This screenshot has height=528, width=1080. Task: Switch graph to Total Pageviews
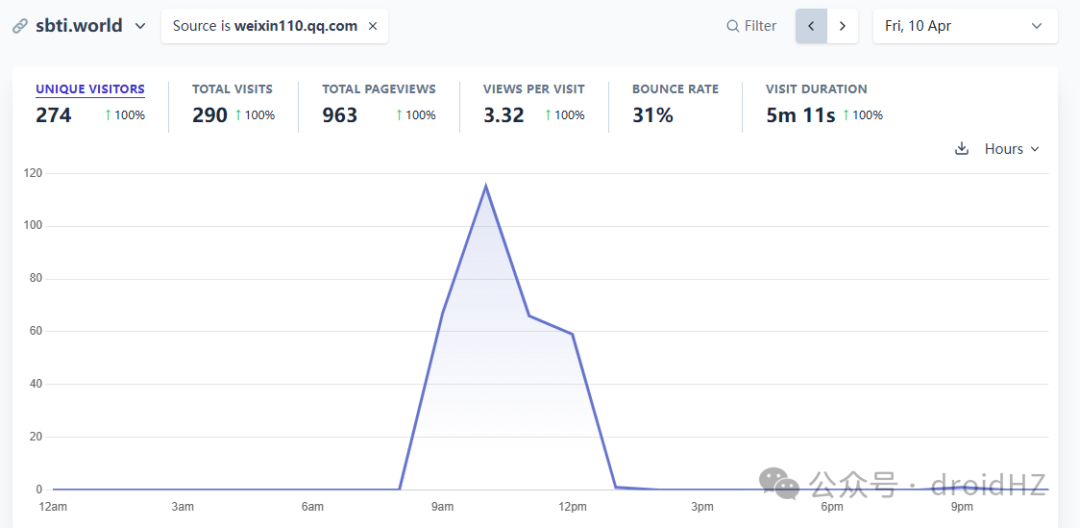[x=379, y=105]
